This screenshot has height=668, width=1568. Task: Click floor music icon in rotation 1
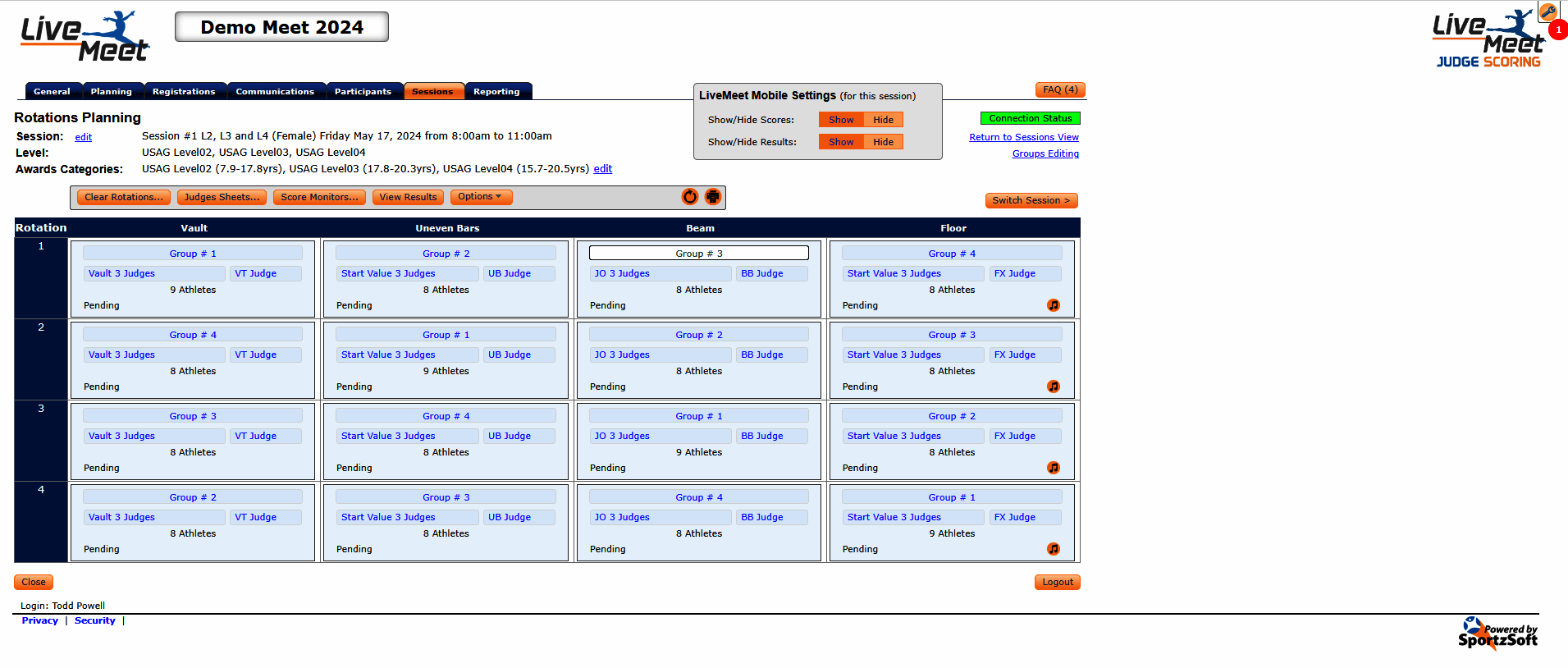pyautogui.click(x=1054, y=305)
